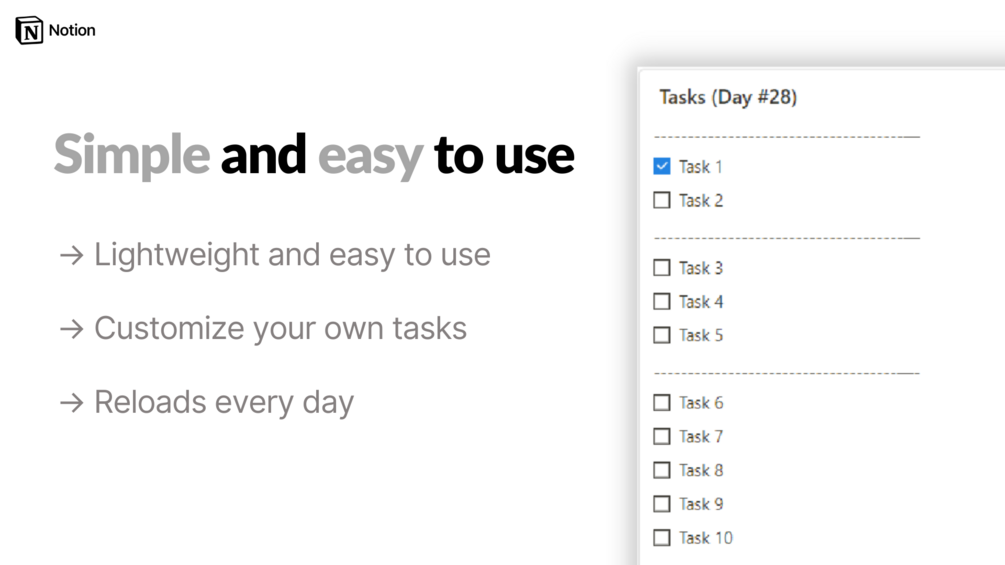This screenshot has width=1005, height=565.
Task: Check the Task 2 checkbox
Action: (662, 200)
